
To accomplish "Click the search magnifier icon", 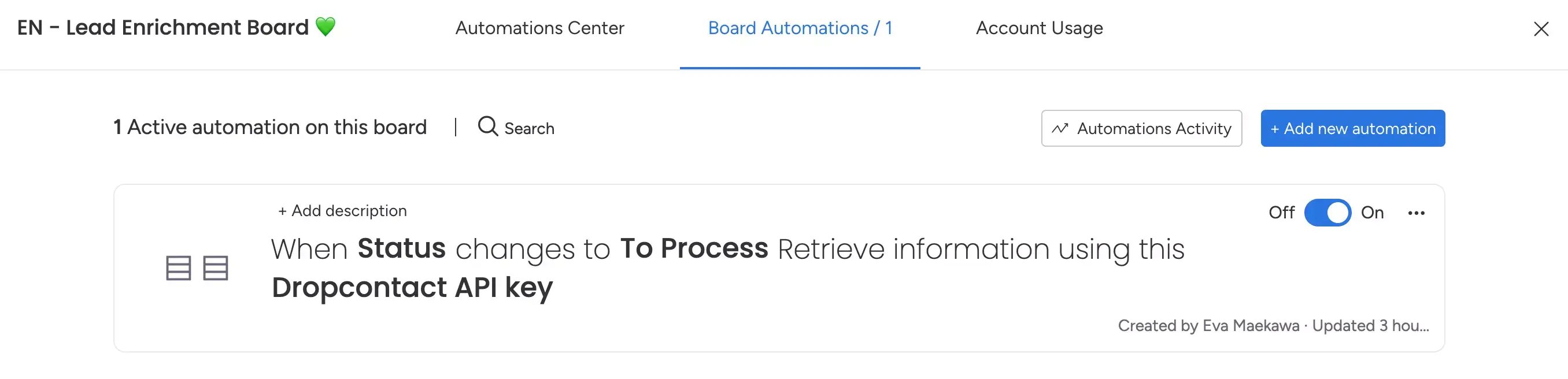I will [x=487, y=127].
